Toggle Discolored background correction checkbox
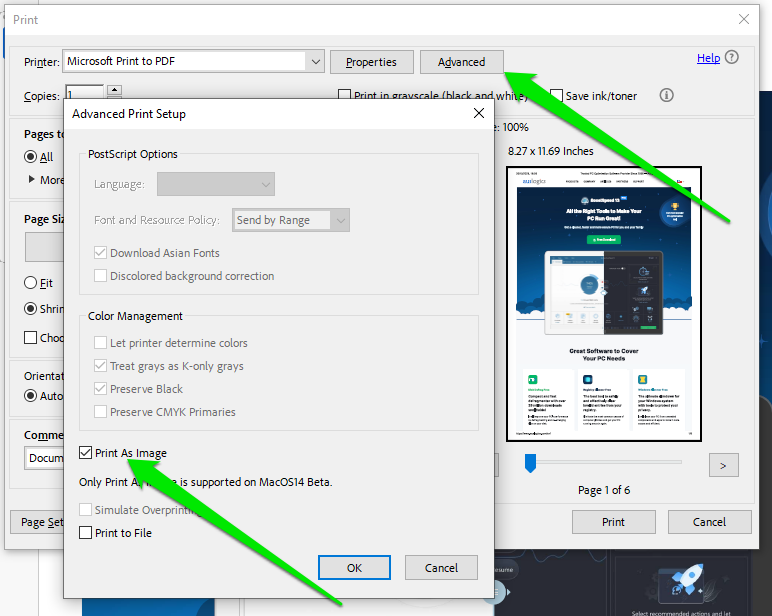This screenshot has height=616, width=772. point(100,275)
